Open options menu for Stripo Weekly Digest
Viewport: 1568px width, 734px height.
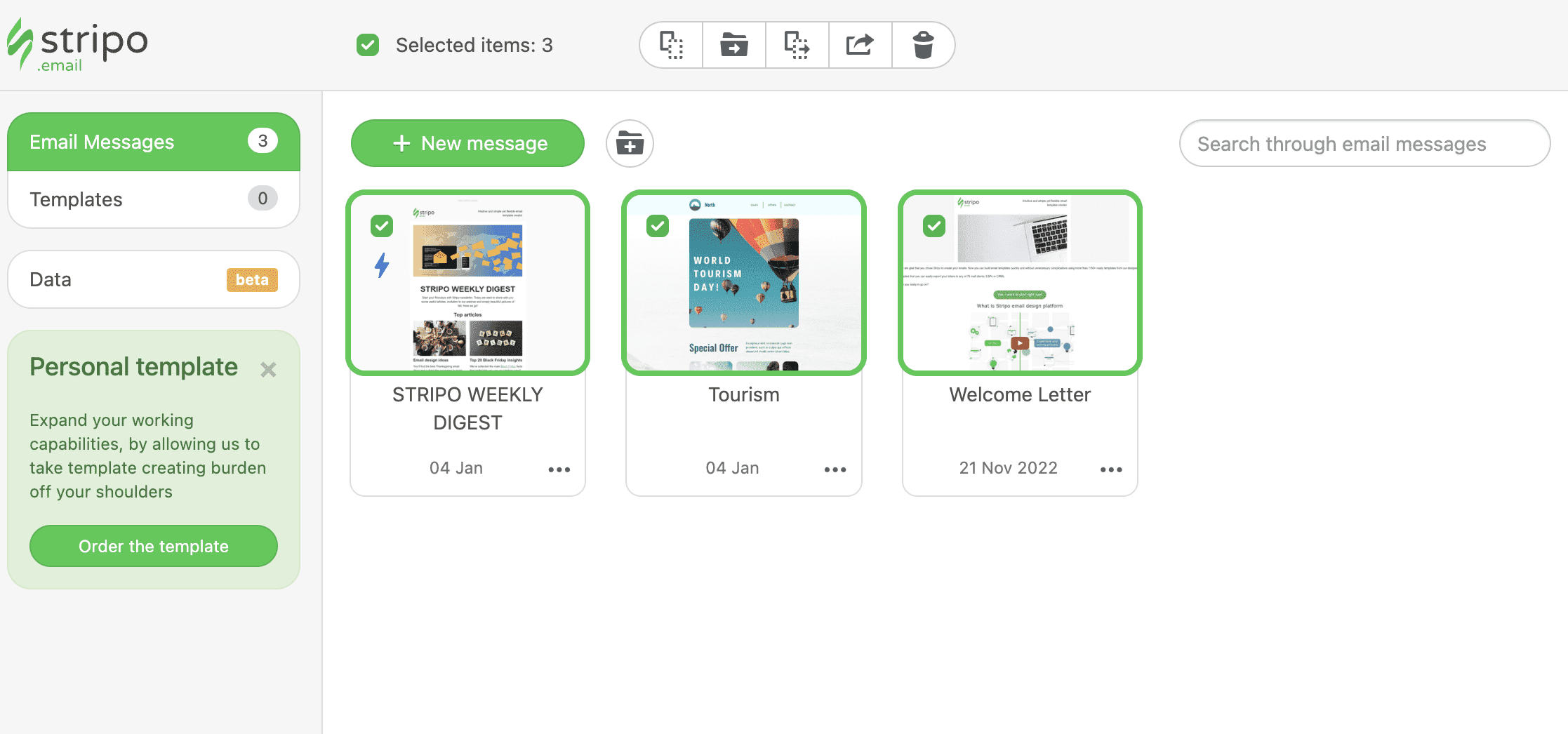point(559,469)
